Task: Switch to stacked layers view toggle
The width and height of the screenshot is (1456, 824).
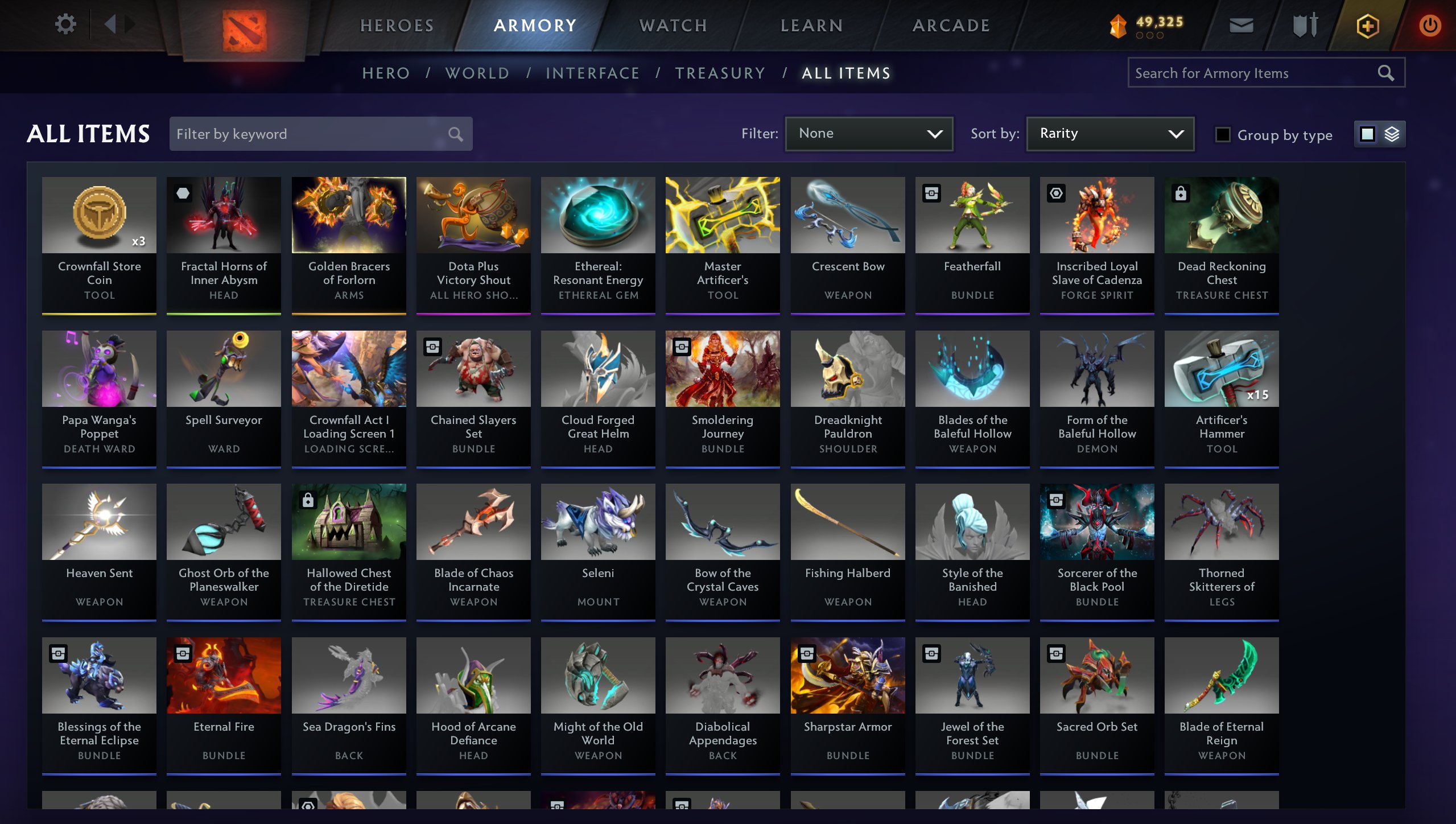Action: pyautogui.click(x=1392, y=134)
